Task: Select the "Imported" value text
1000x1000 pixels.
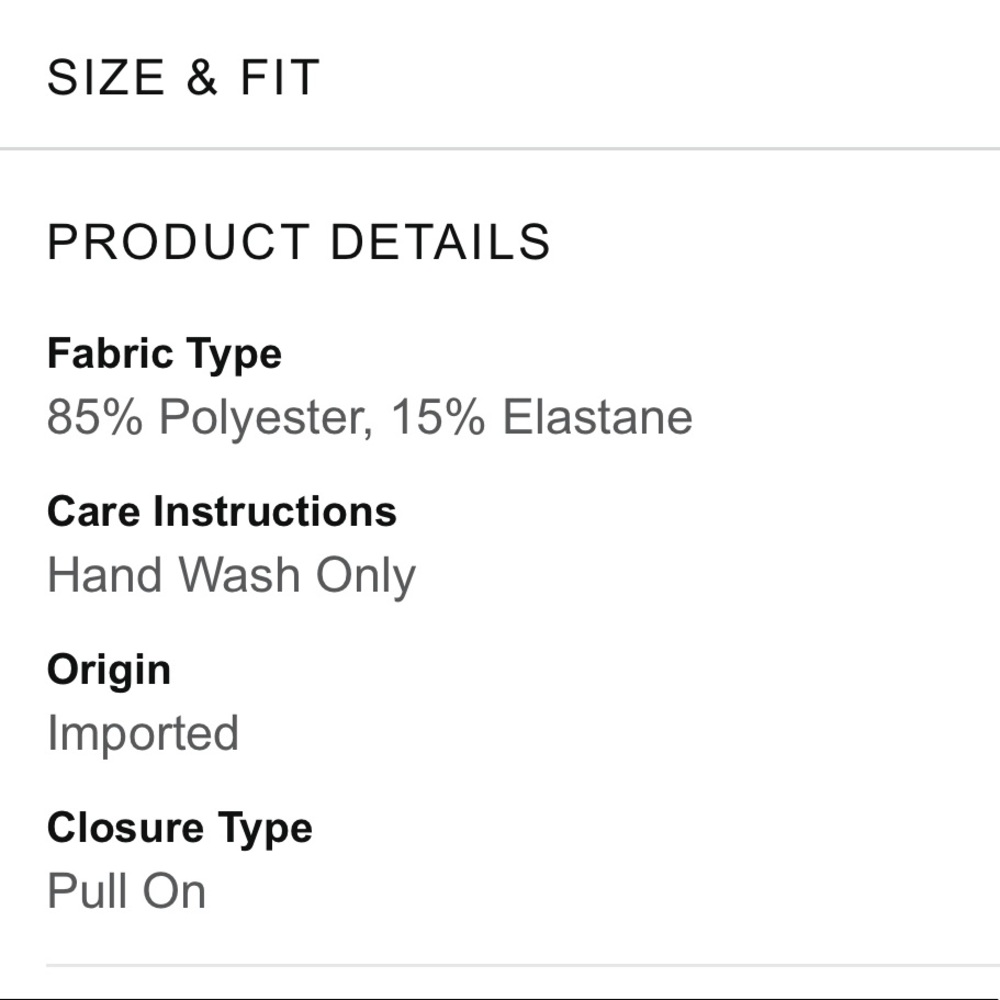Action: pyautogui.click(x=142, y=733)
